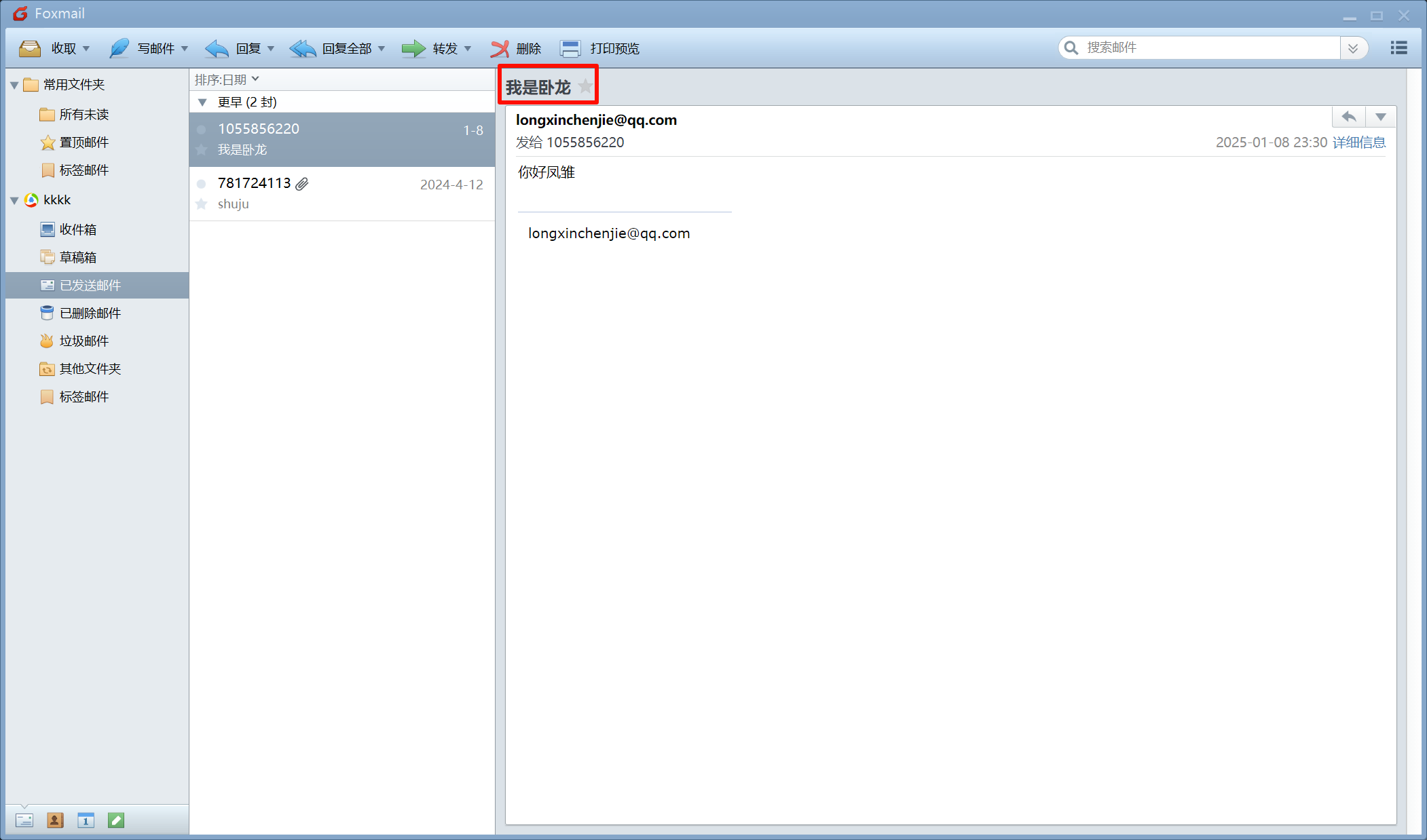Screen dimensions: 1427x840
Task: Click the 转发 forward arrow icon
Action: 413,48
